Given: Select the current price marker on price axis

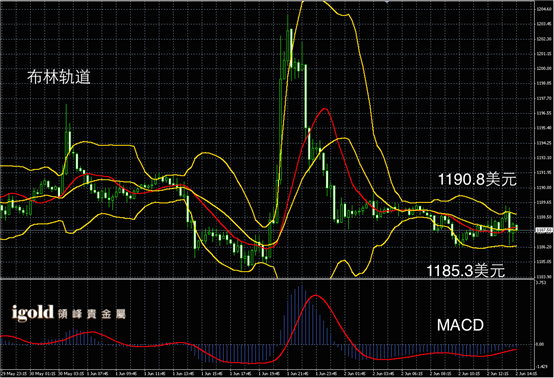Looking at the screenshot, I should click(544, 230).
